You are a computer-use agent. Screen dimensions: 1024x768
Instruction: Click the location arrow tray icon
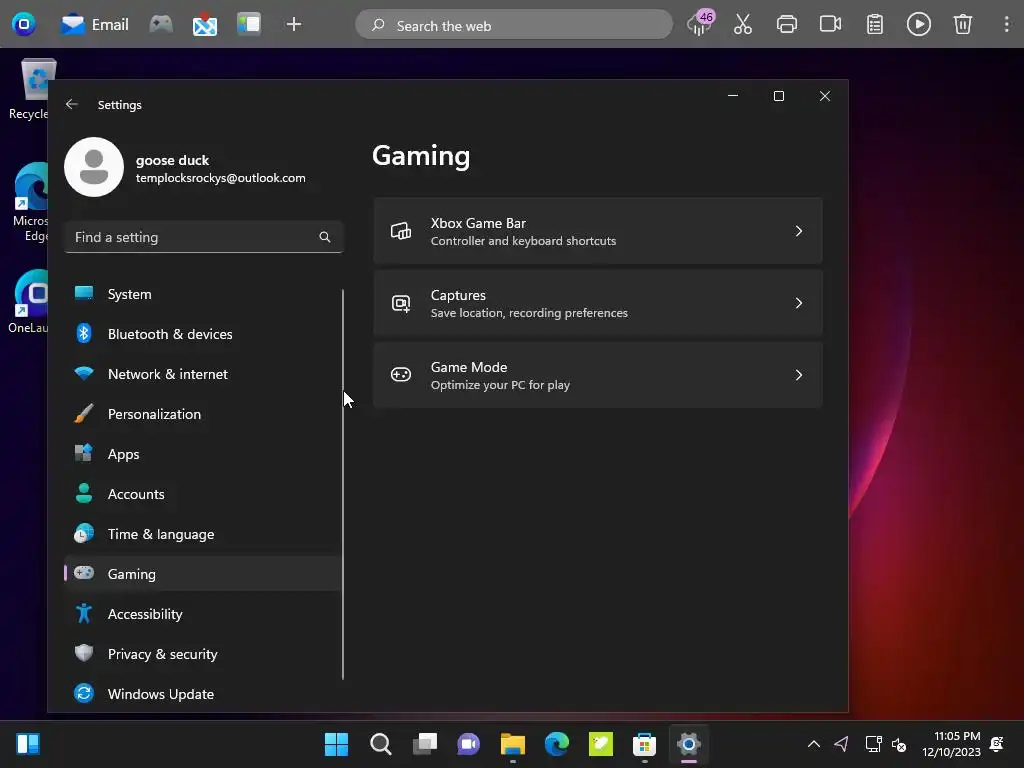[842, 744]
